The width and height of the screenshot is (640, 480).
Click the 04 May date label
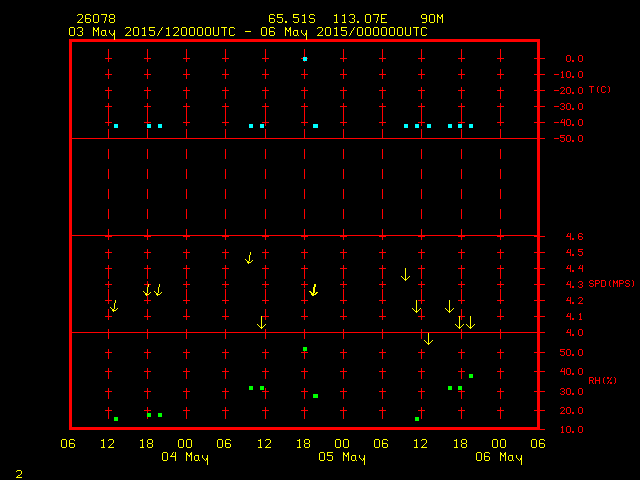click(185, 458)
